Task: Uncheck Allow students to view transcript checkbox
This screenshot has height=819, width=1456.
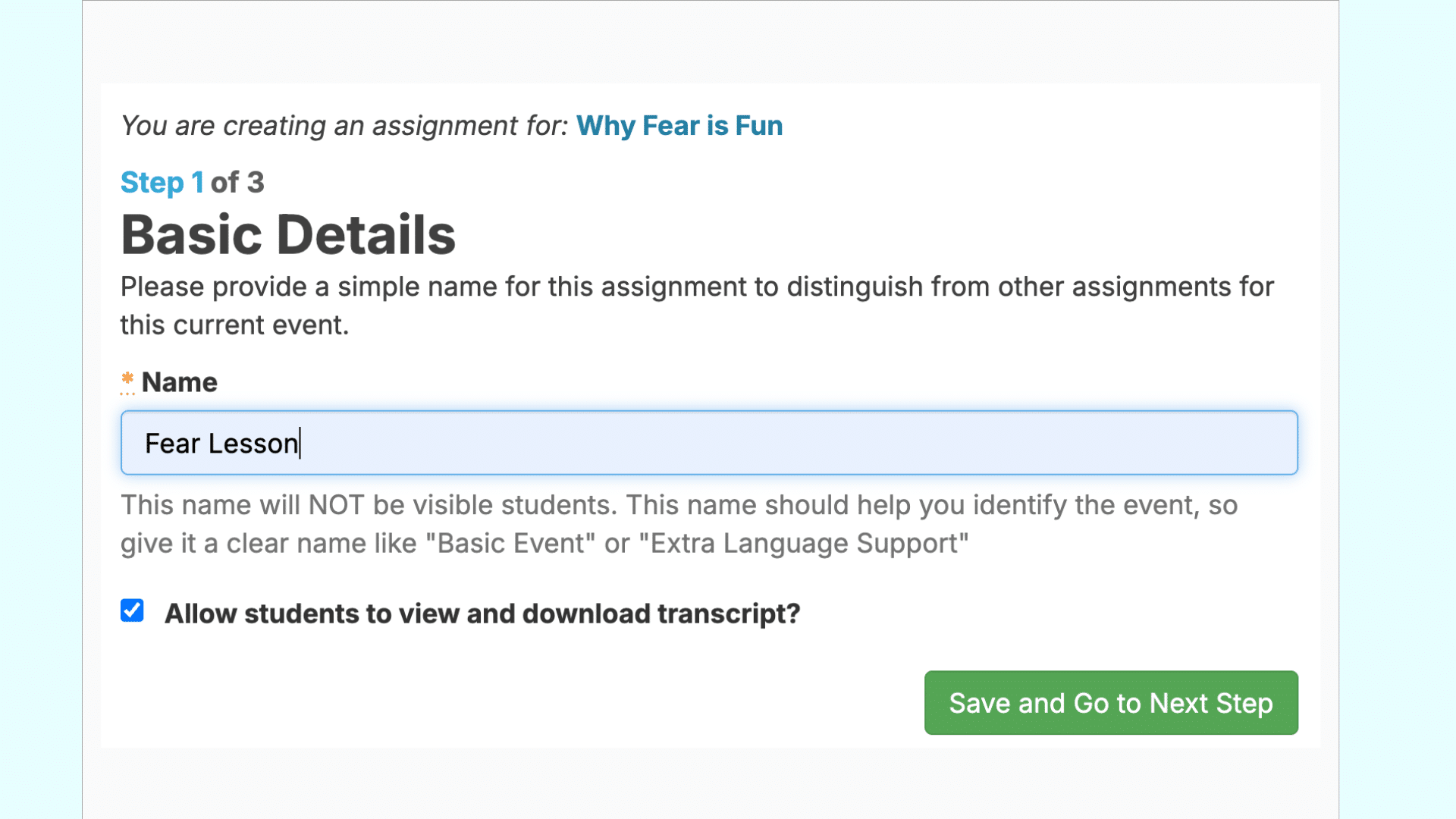Action: tap(132, 610)
